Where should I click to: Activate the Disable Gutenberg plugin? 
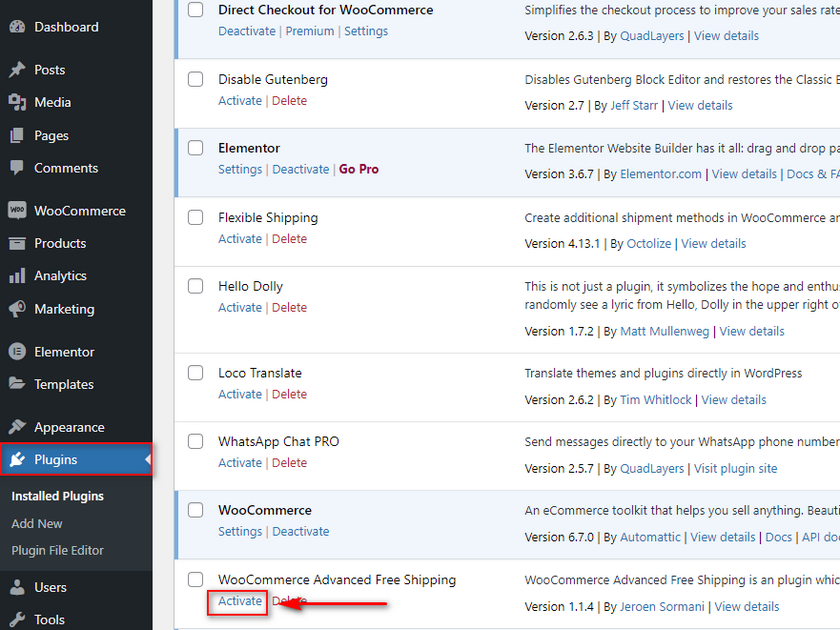(x=240, y=101)
